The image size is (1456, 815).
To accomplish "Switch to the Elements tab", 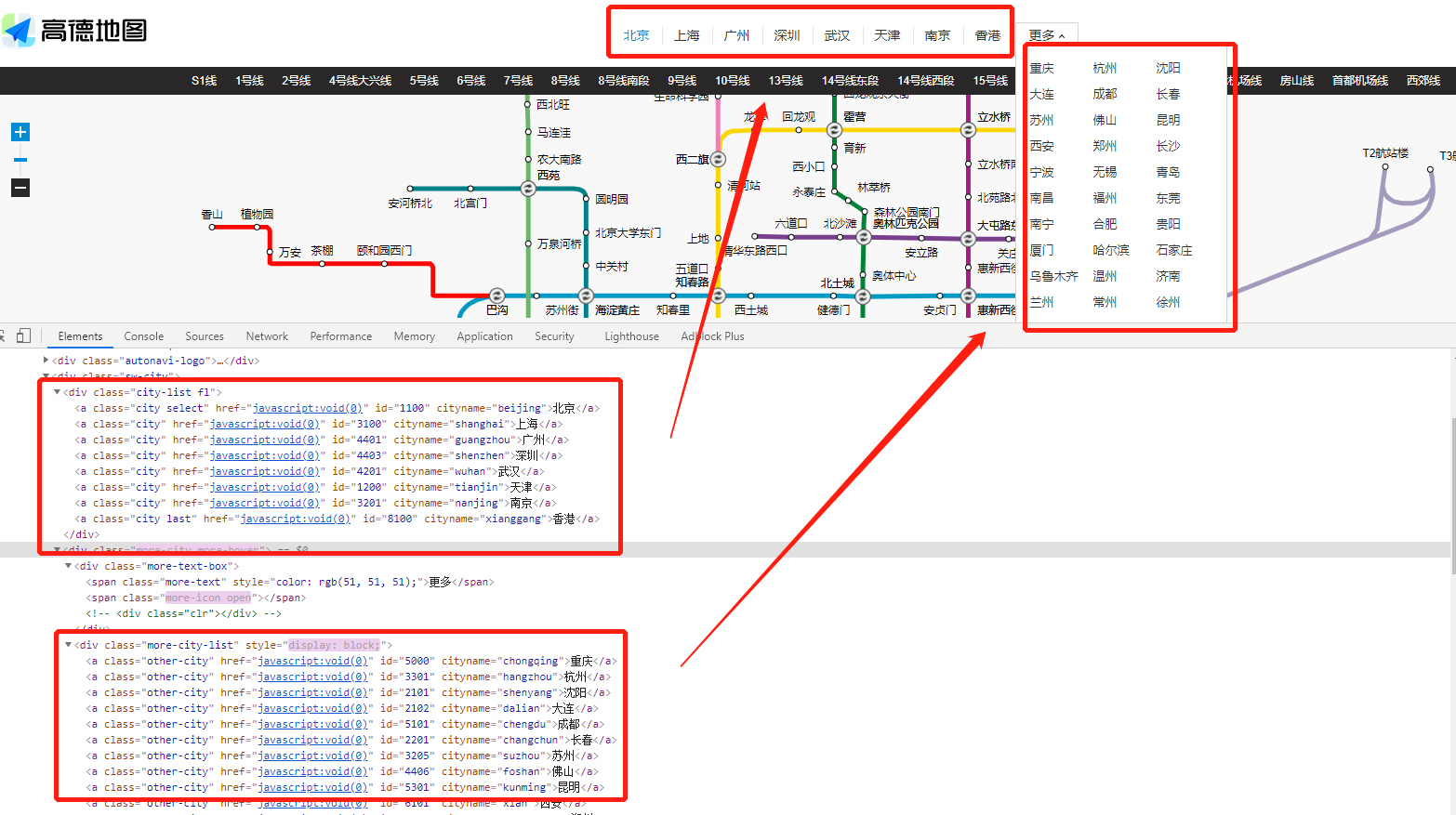I will tap(80, 336).
